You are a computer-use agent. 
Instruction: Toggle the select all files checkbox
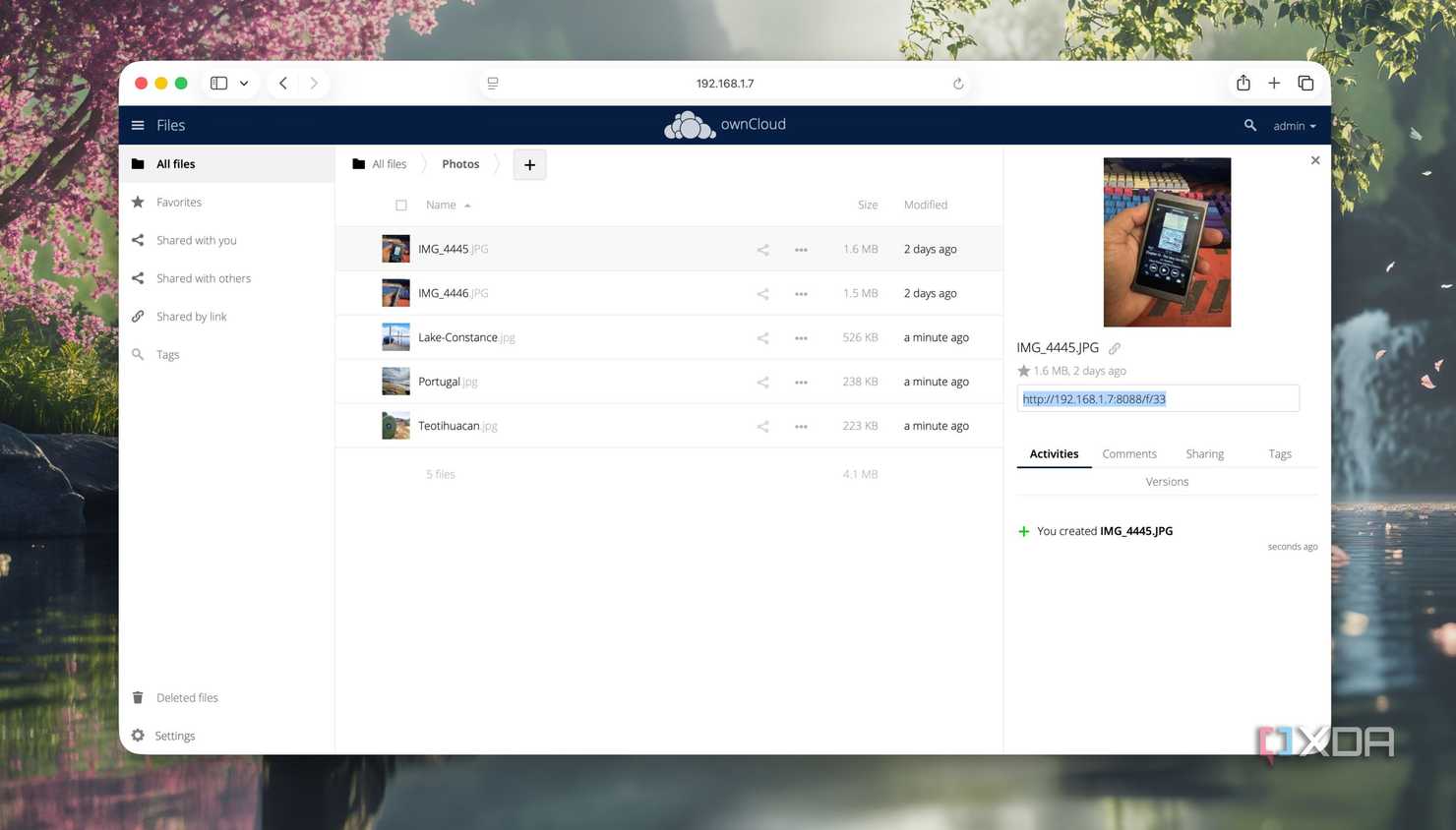401,206
